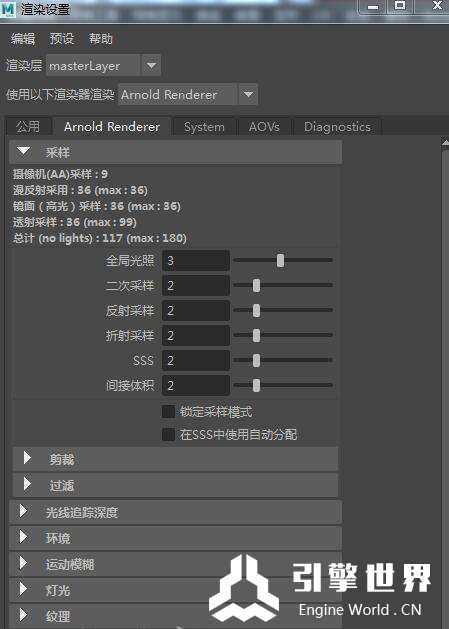Click the 全局光照 slider handle
Screen dimensions: 449x629
click(280, 260)
